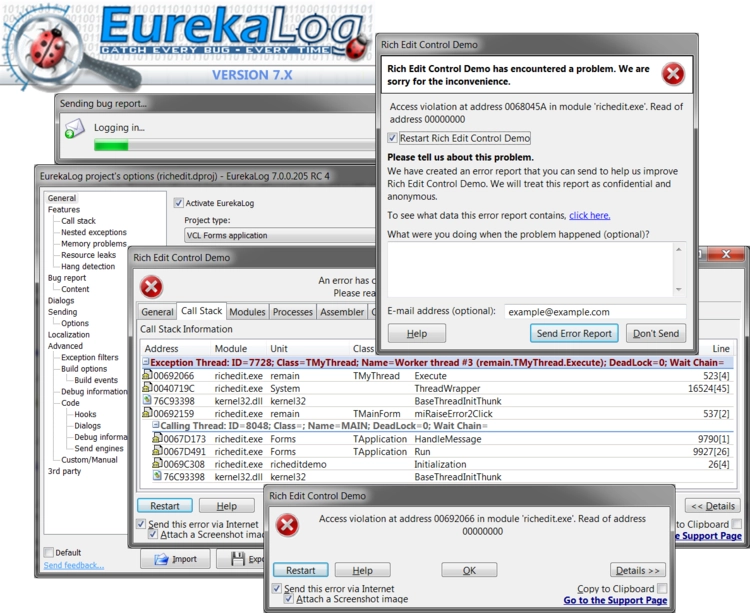Click stack entry icon for address 0067D173
Screen dimensions: 750x613
(x=157, y=438)
